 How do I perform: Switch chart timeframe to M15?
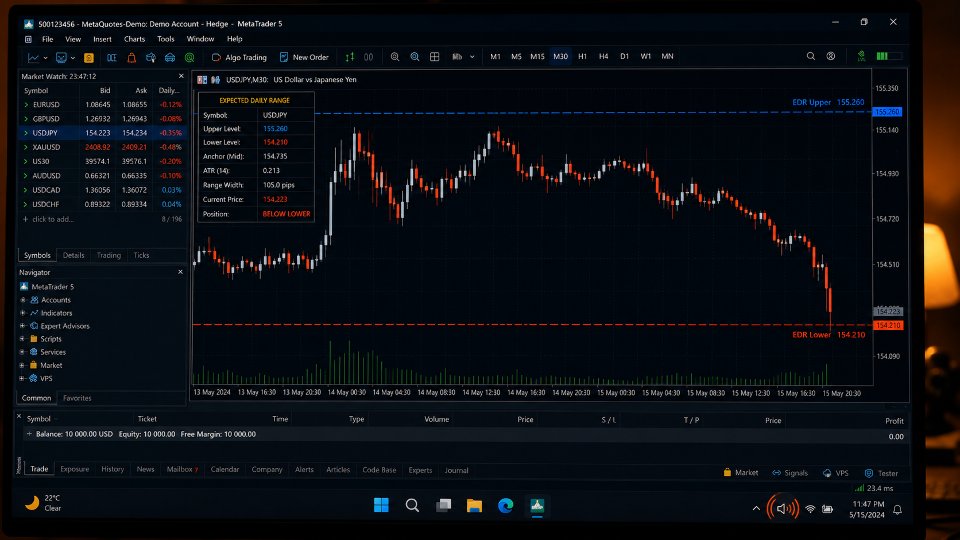[x=537, y=56]
